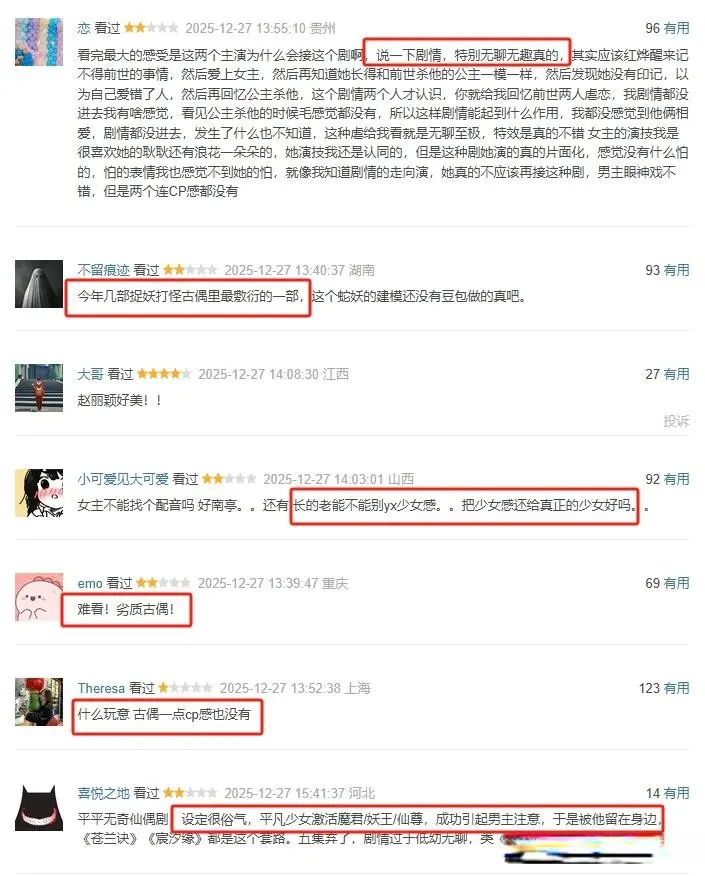Visit 不留痕迹 user profile link
This screenshot has height=876, width=705.
pyautogui.click(x=103, y=270)
